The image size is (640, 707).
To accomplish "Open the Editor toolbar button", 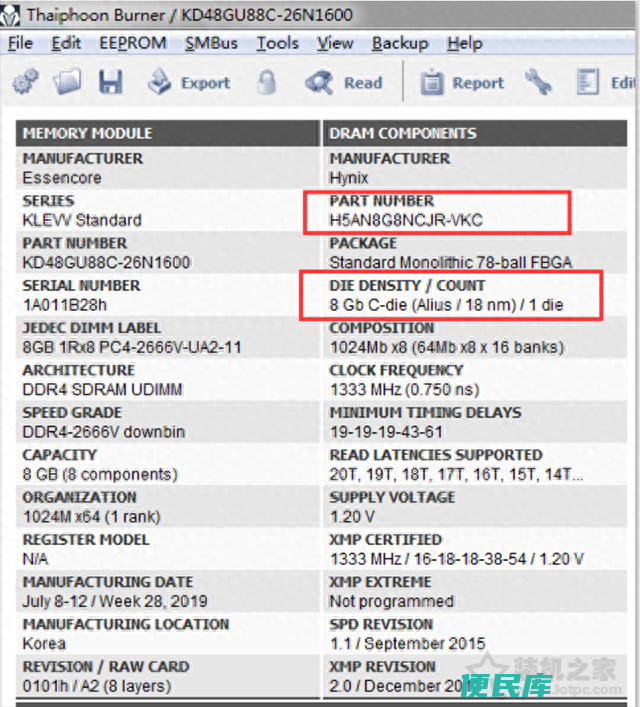I will tap(606, 83).
